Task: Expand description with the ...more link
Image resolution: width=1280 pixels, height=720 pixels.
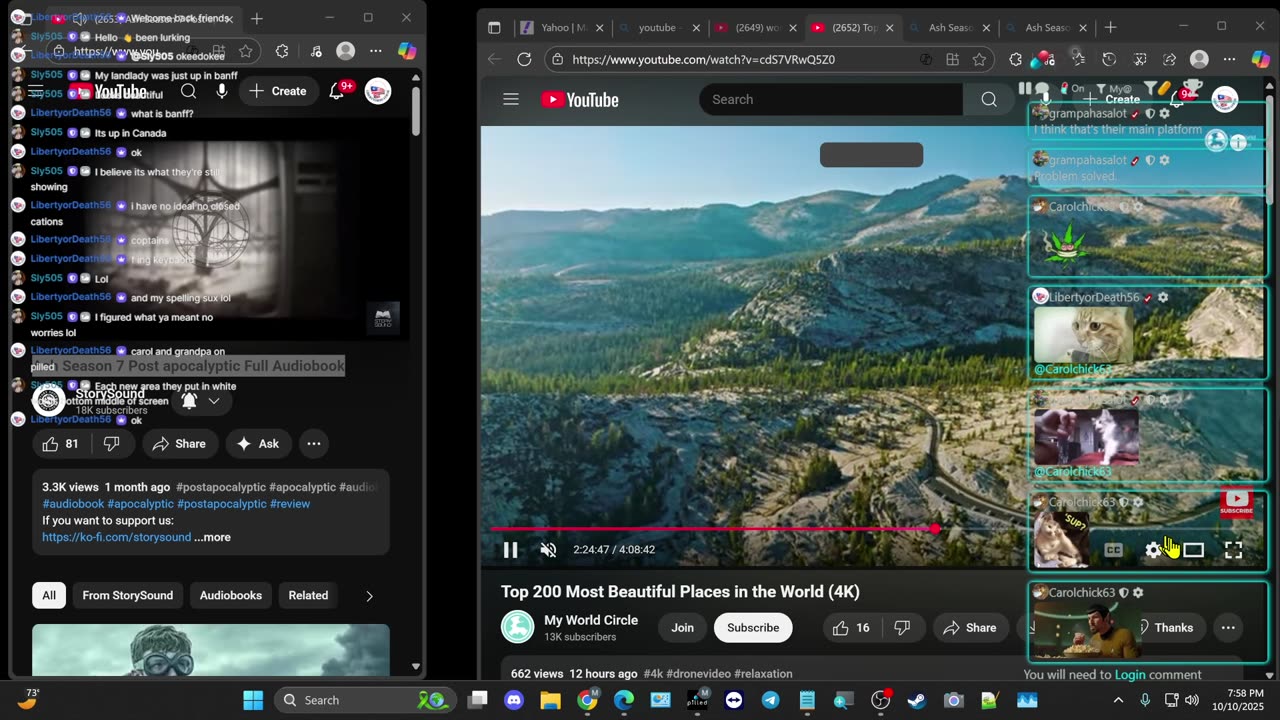Action: (212, 537)
